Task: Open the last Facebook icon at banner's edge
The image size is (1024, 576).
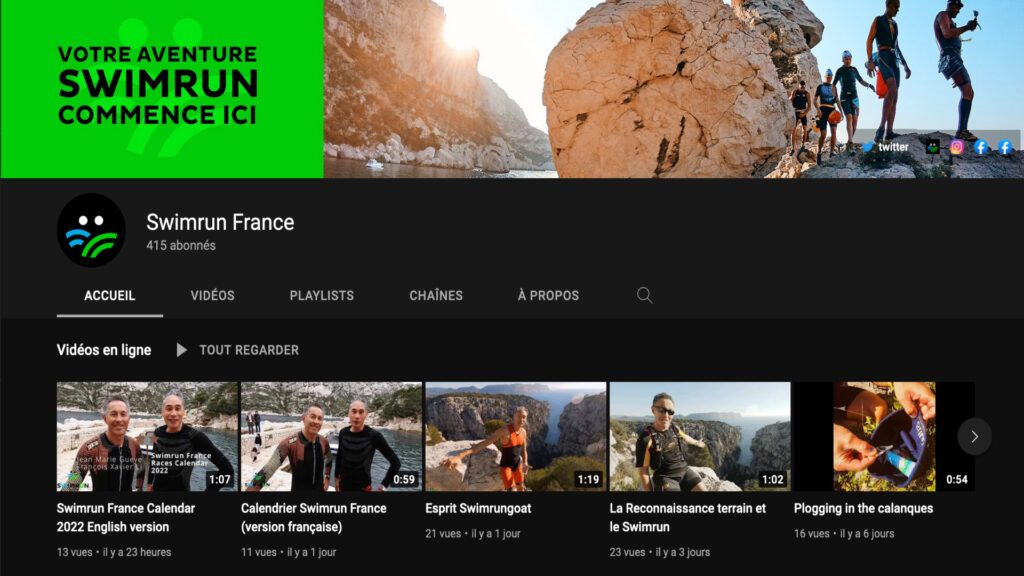Action: pos(1005,147)
